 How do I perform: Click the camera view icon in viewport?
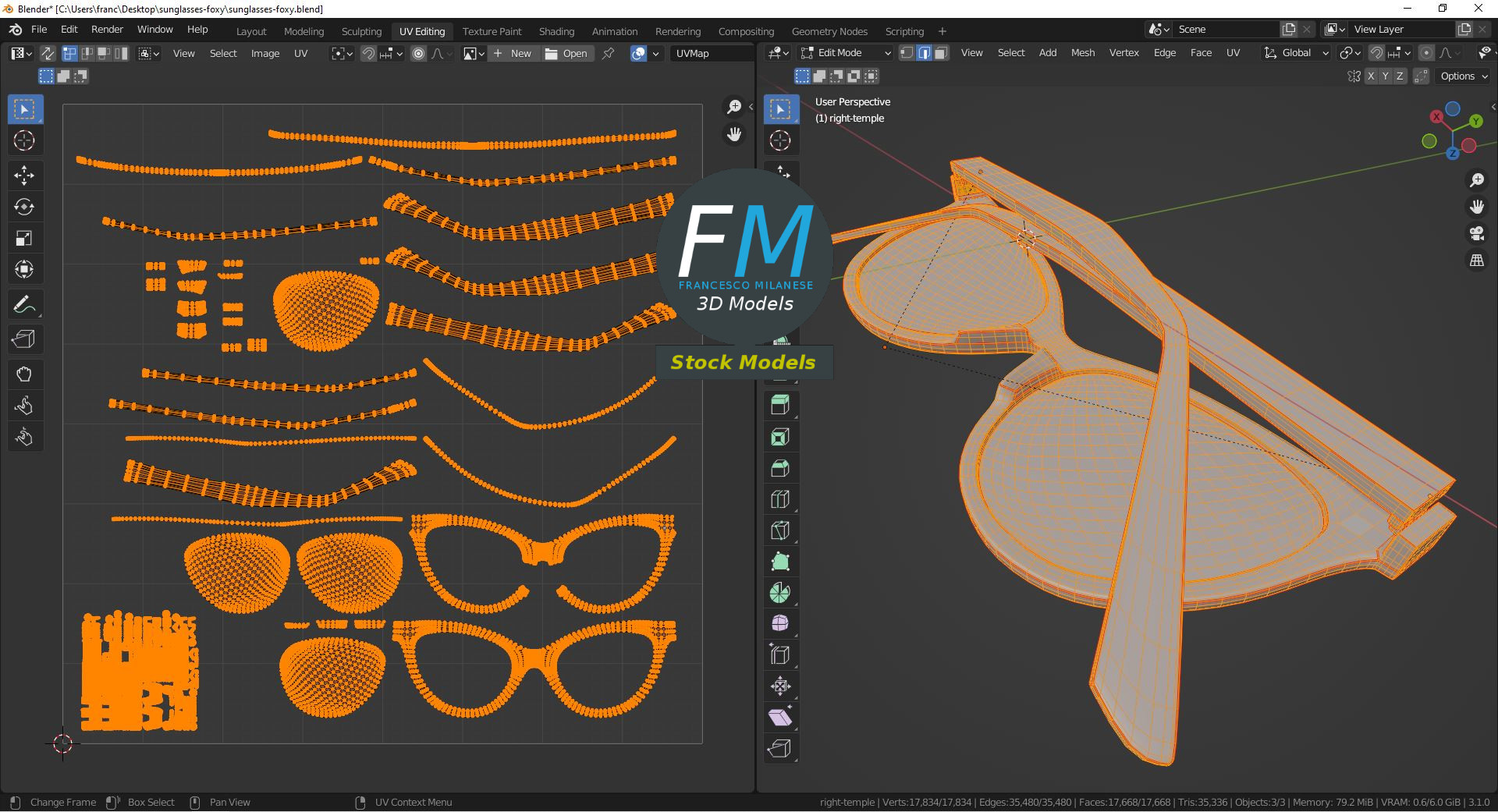[x=1476, y=233]
